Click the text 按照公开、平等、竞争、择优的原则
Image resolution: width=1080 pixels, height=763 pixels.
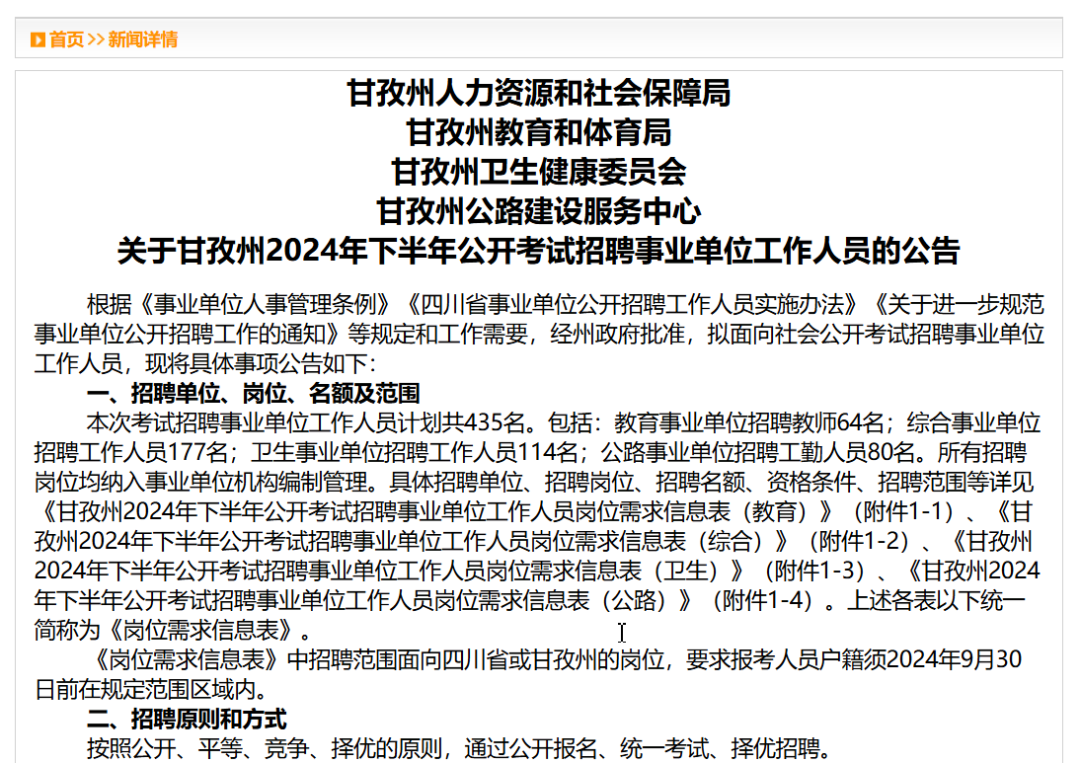pyautogui.click(x=264, y=748)
